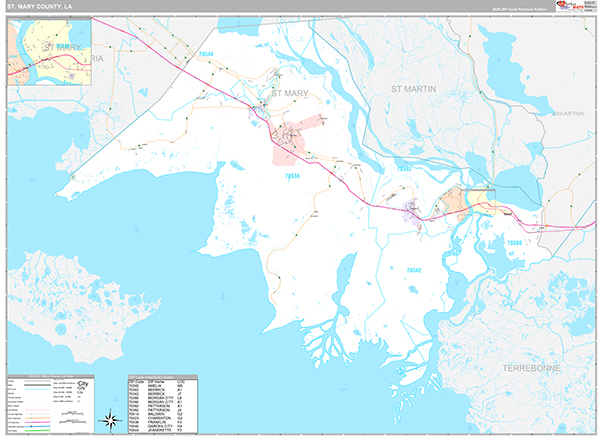Image resolution: width=600 pixels, height=436 pixels.
Task: Click the purple shaded Patterson city area
Action: [412, 211]
